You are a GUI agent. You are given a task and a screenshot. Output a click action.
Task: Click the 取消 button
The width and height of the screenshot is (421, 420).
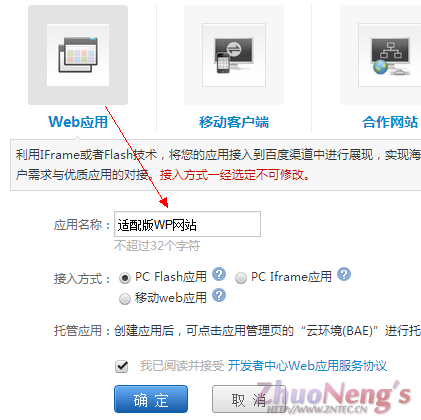[249, 399]
